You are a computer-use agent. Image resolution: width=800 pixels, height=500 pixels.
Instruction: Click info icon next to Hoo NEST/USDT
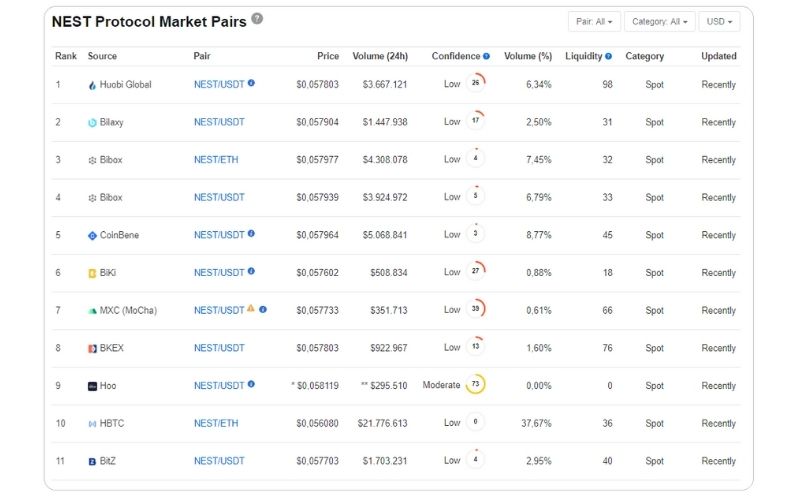pyautogui.click(x=251, y=384)
